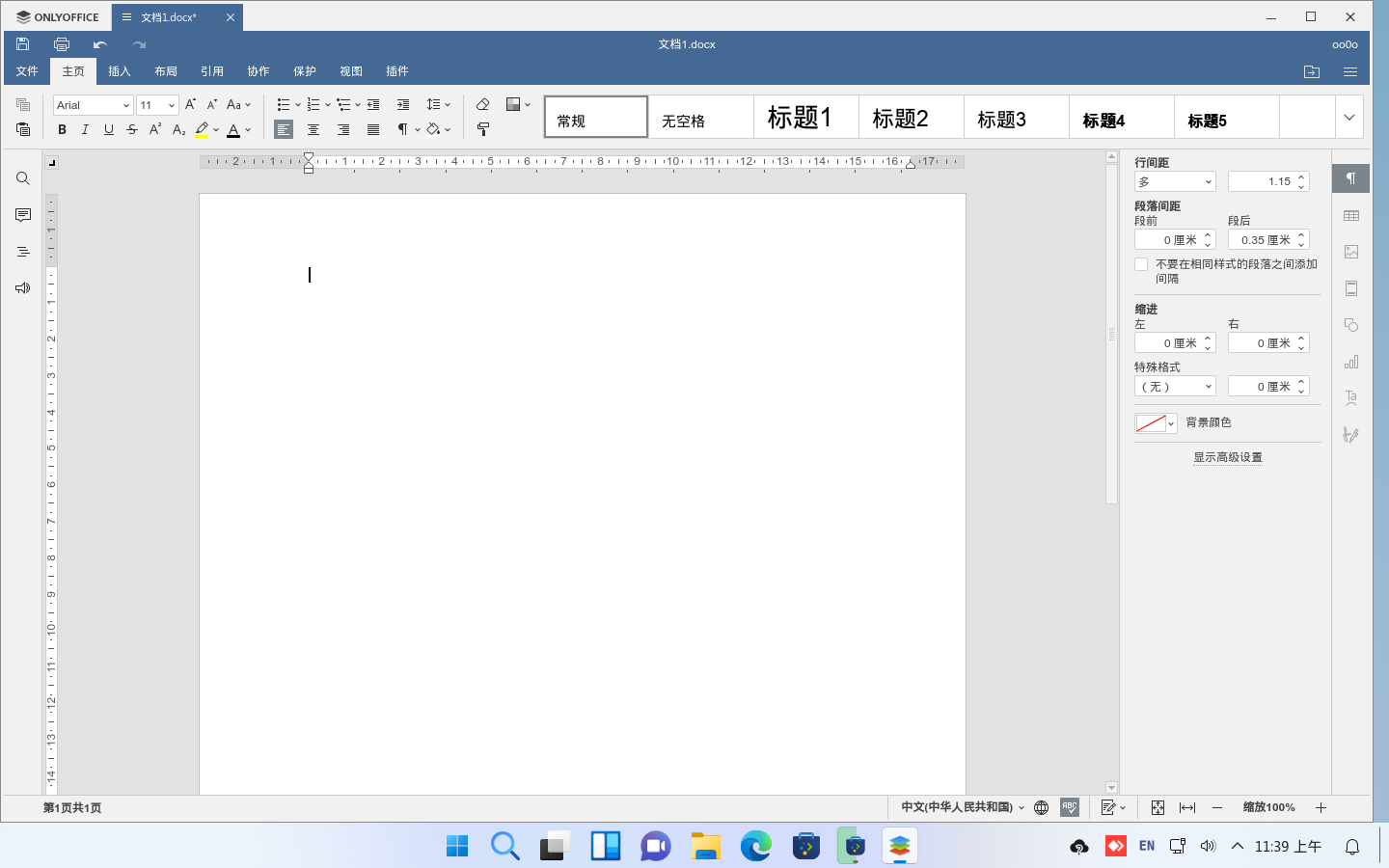Select the Copy style painter icon
1389x868 pixels.
pos(483,129)
